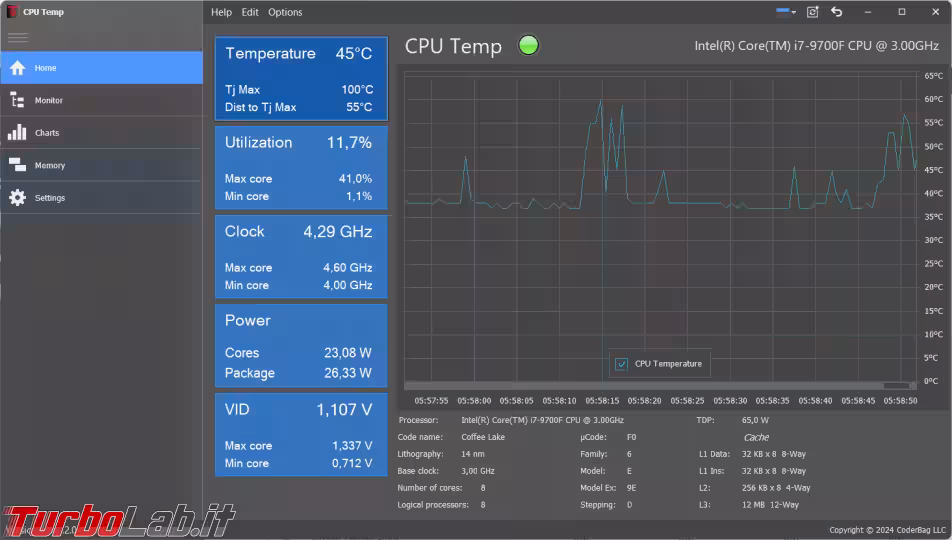Maximize the CPU Temp window
The image size is (952, 540).
click(902, 12)
